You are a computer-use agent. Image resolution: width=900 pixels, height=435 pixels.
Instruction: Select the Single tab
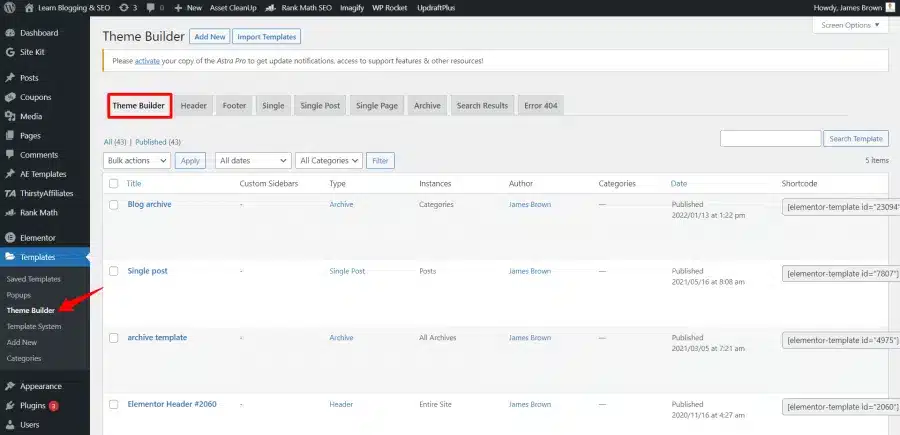pyautogui.click(x=273, y=106)
